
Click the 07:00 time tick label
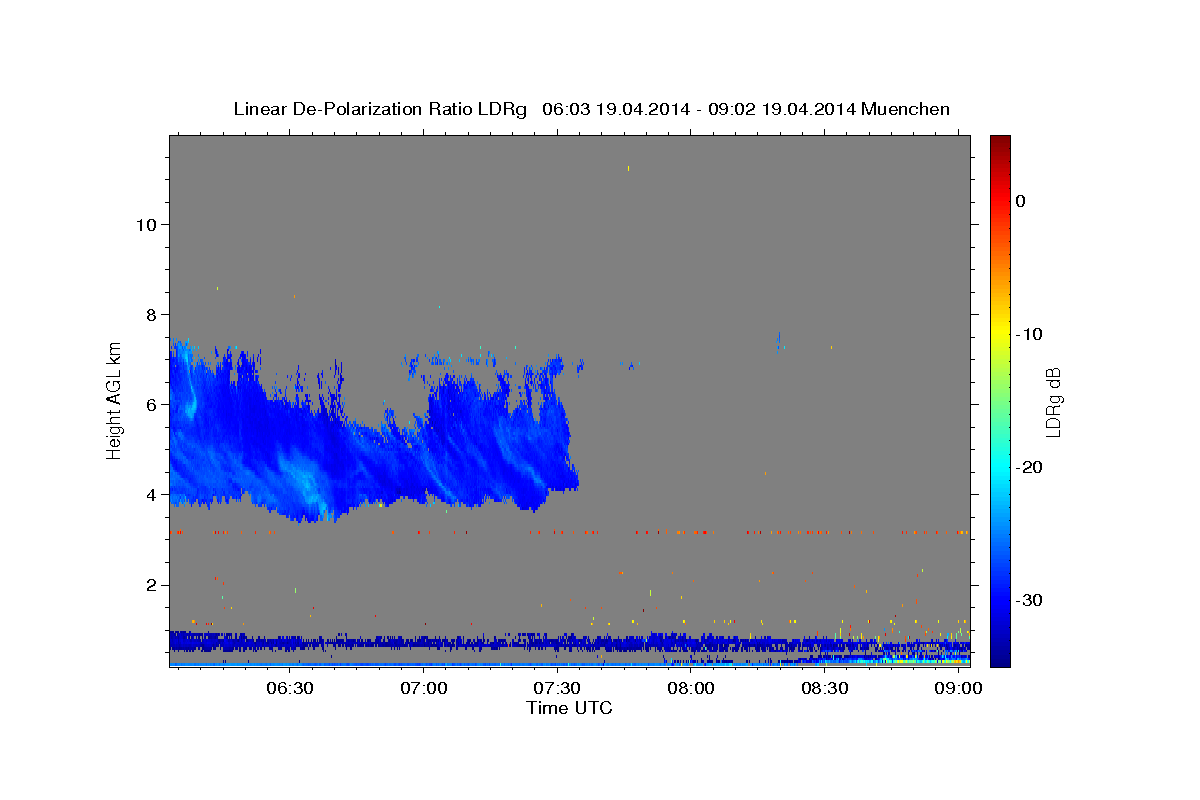point(423,689)
